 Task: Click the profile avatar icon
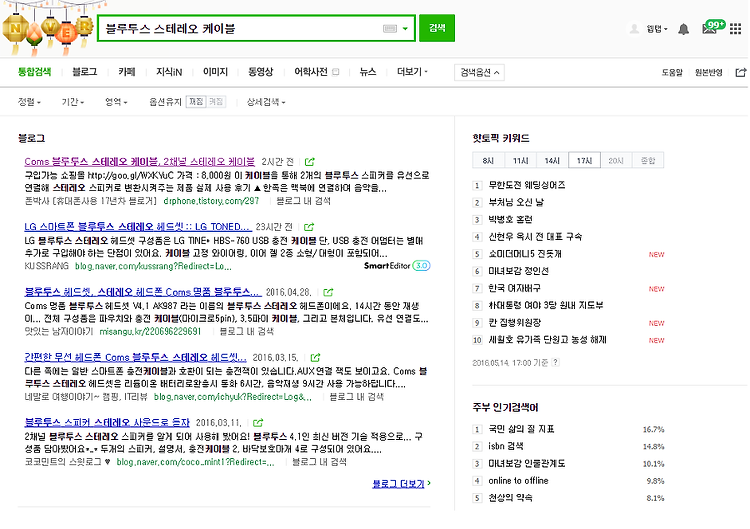(x=634, y=29)
